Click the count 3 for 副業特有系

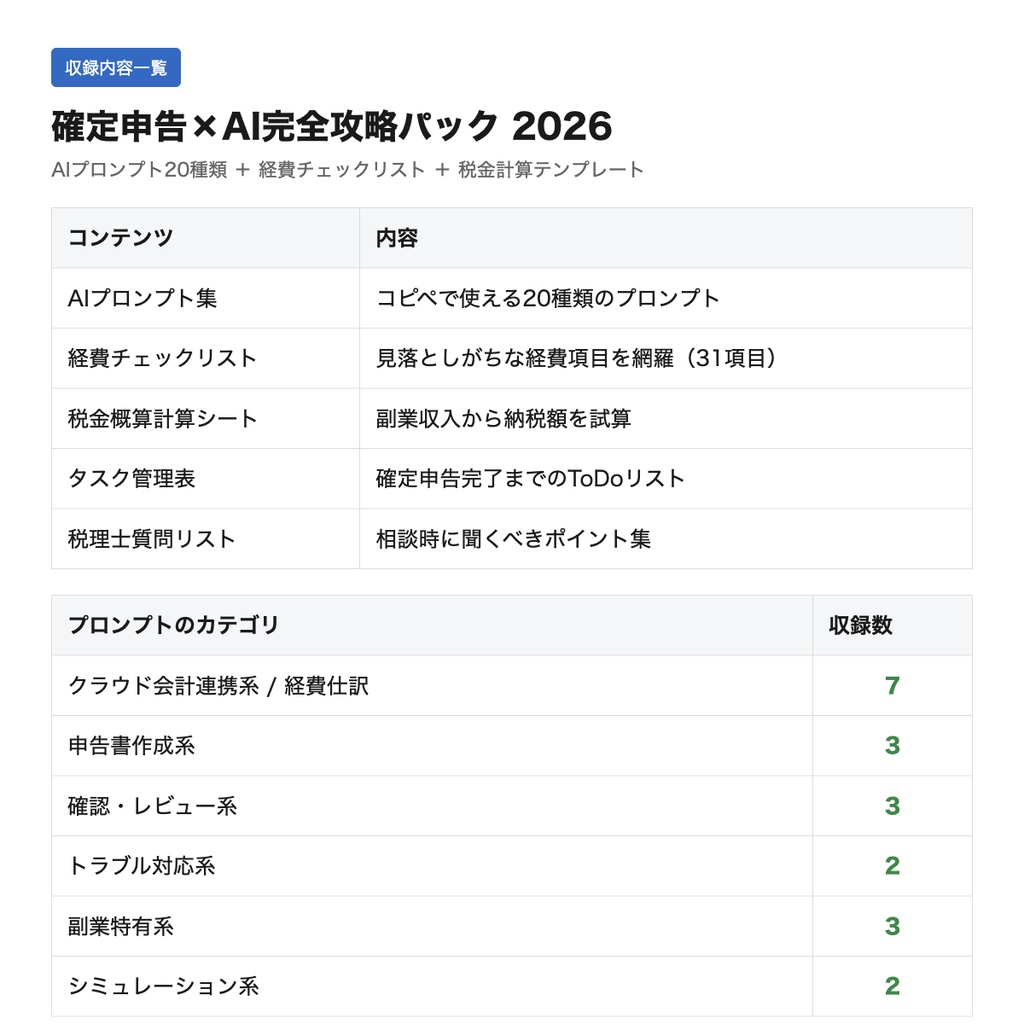coord(892,926)
